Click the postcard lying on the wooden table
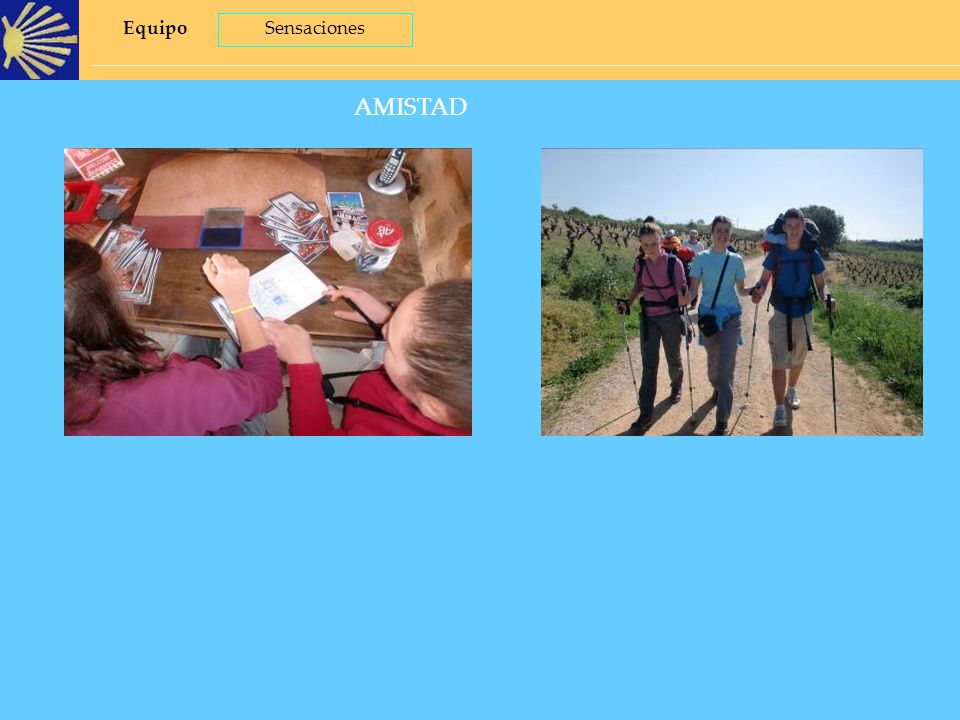 click(347, 211)
